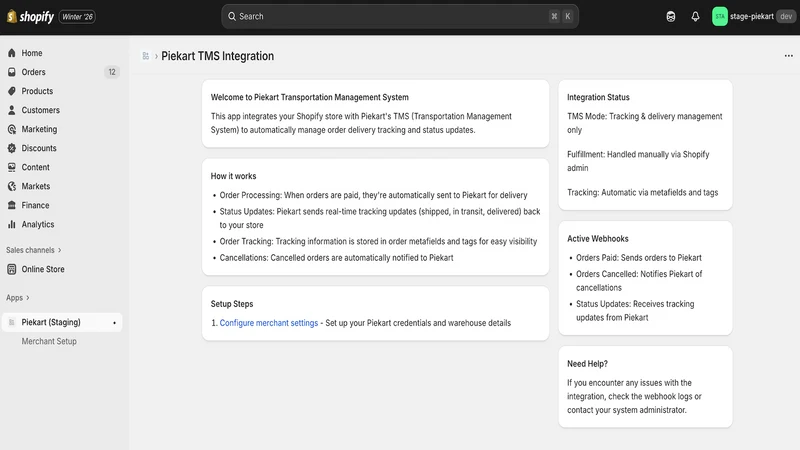Click the Integration Status heading
Image resolution: width=800 pixels, height=450 pixels.
click(598, 97)
